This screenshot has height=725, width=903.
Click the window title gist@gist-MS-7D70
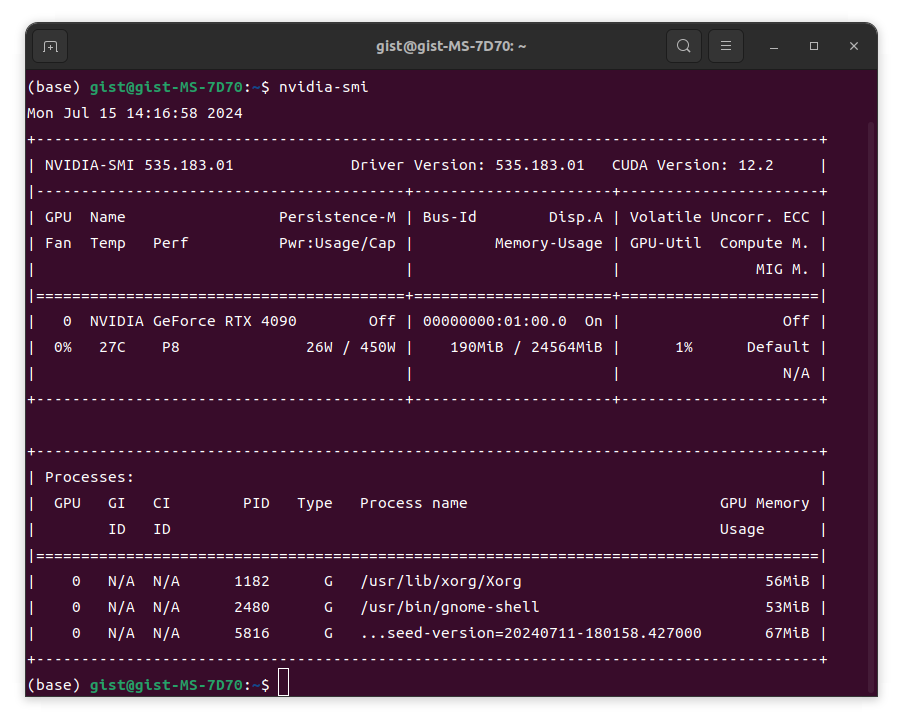pos(451,46)
